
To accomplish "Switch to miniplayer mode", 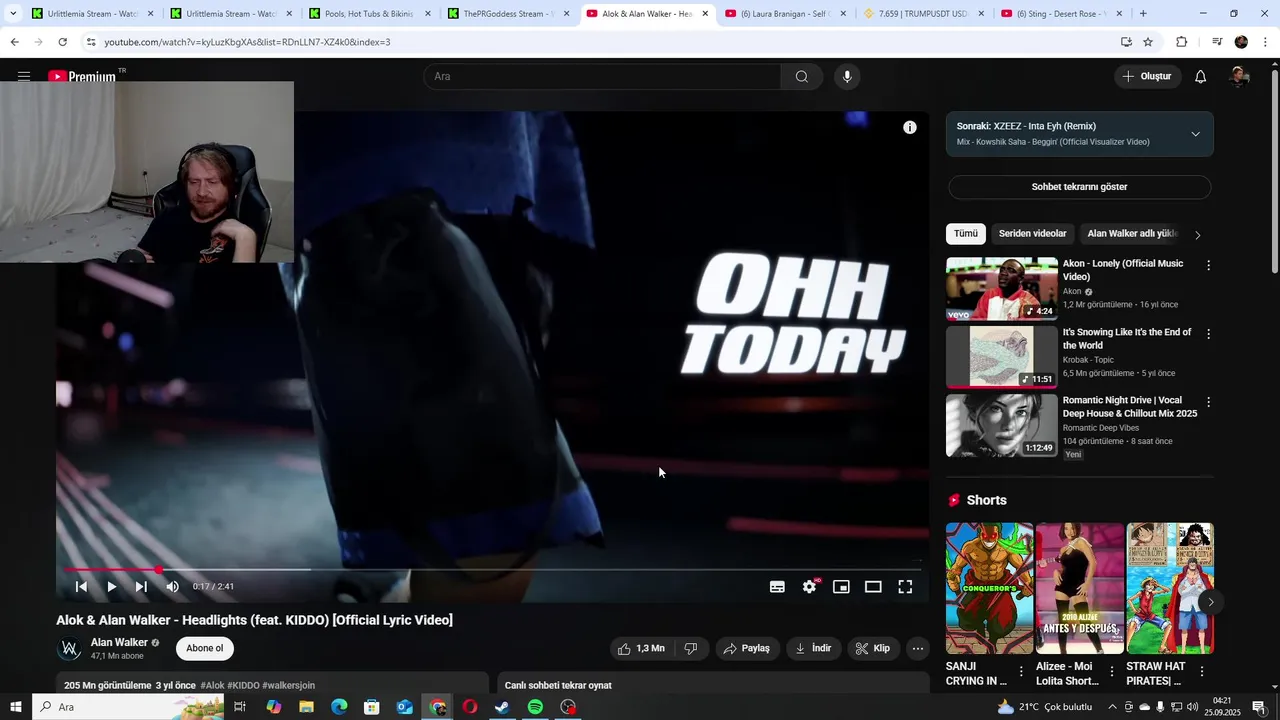I will click(841, 587).
